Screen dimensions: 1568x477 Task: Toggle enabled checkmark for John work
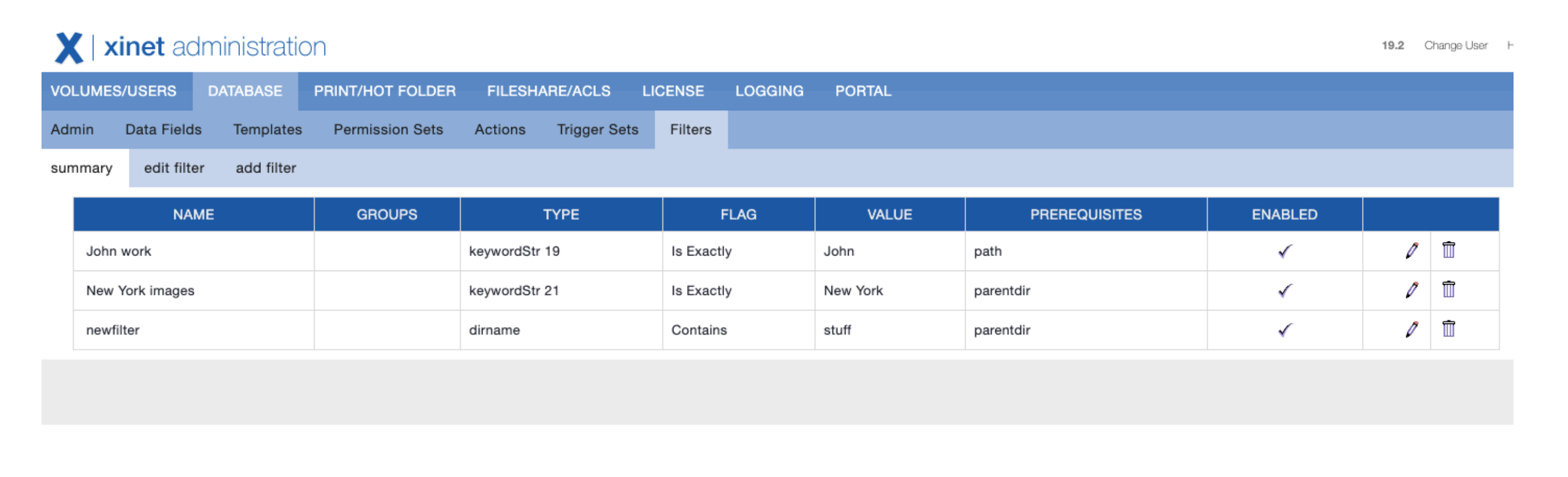pos(1284,251)
